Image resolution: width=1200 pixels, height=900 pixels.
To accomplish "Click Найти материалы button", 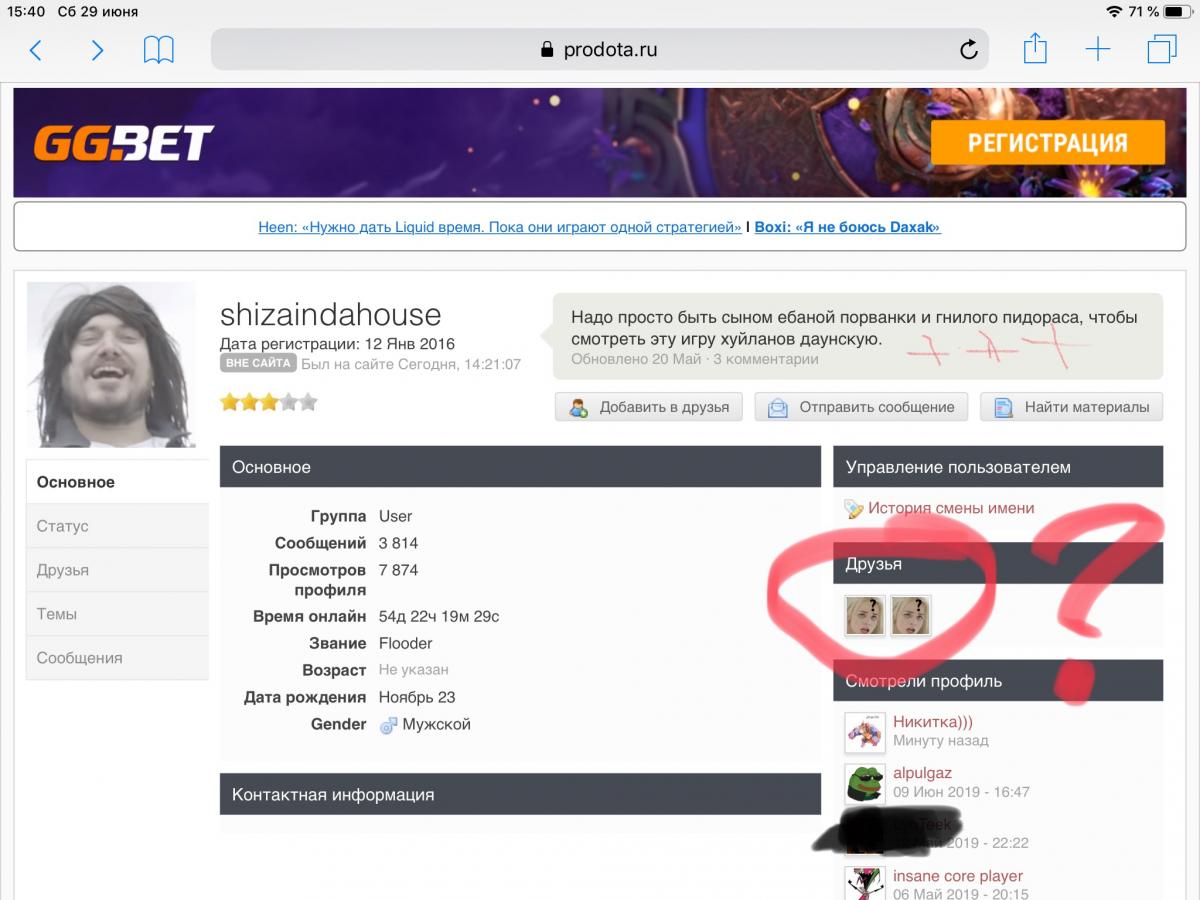I will [1071, 407].
